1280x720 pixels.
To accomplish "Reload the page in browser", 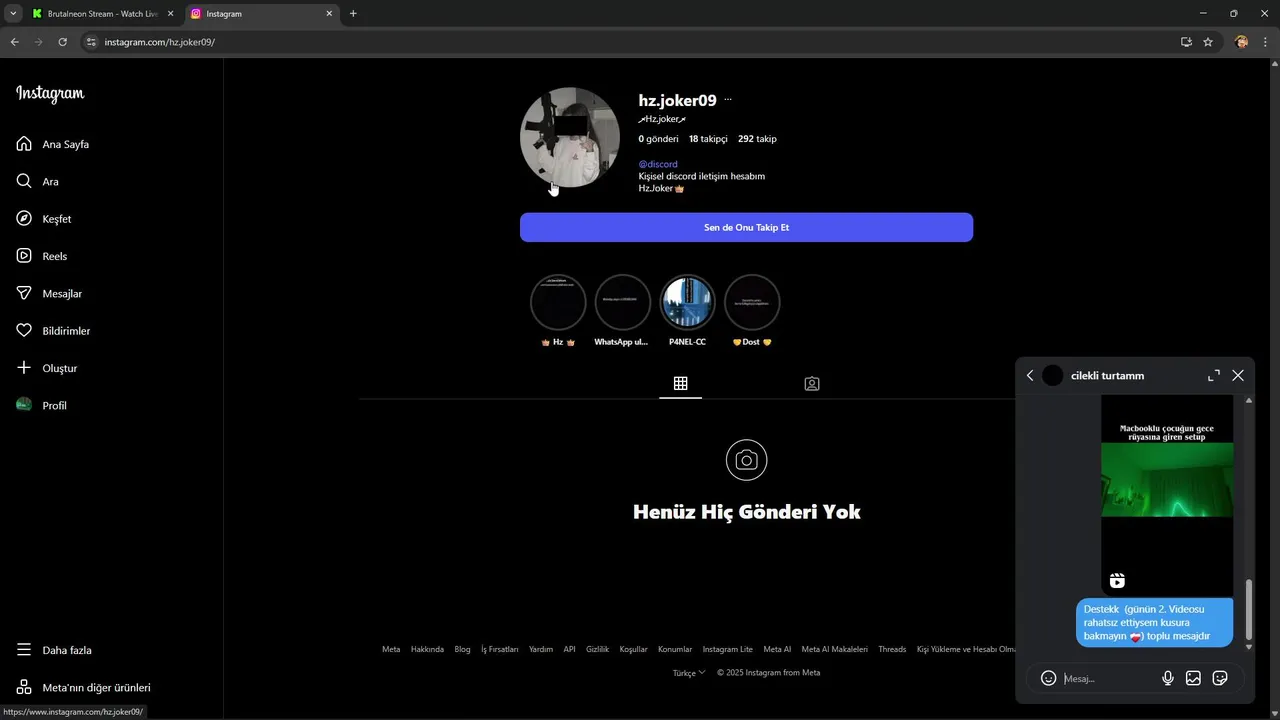I will (62, 42).
